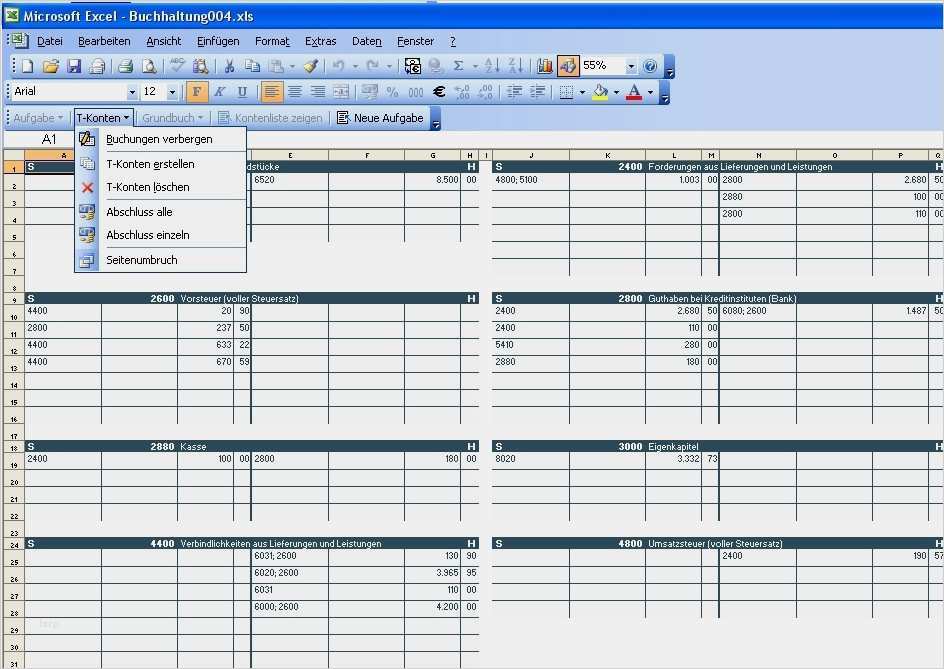Click the Euro currency format icon
This screenshot has height=669, width=944.
coord(438,92)
